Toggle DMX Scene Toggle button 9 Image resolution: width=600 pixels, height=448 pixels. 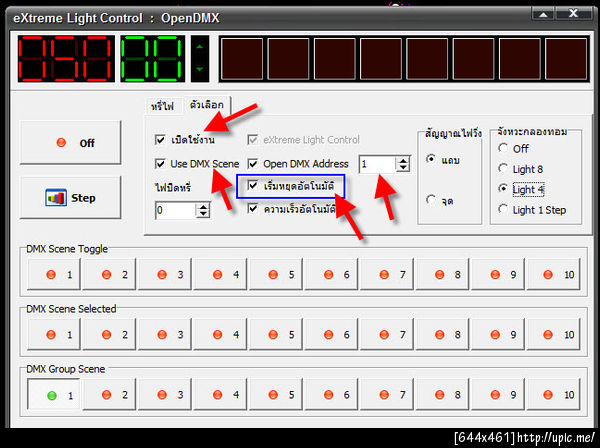pos(498,274)
